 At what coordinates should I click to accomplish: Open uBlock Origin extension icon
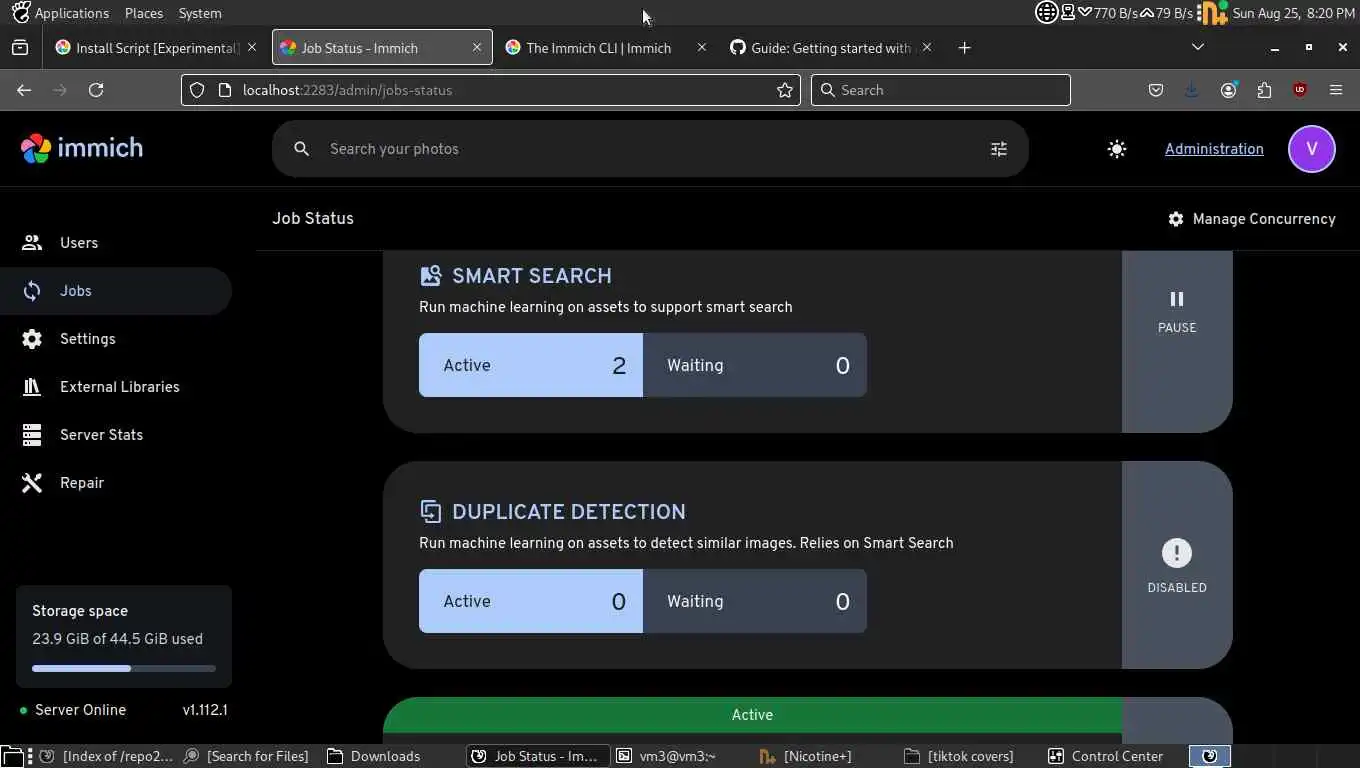tap(1300, 90)
